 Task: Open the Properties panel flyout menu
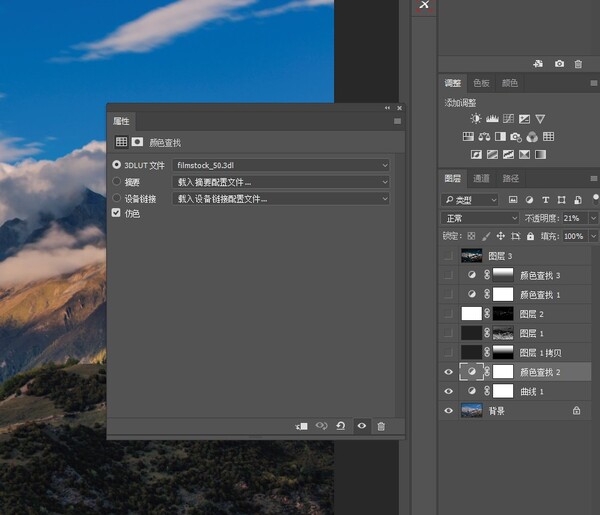pos(397,121)
